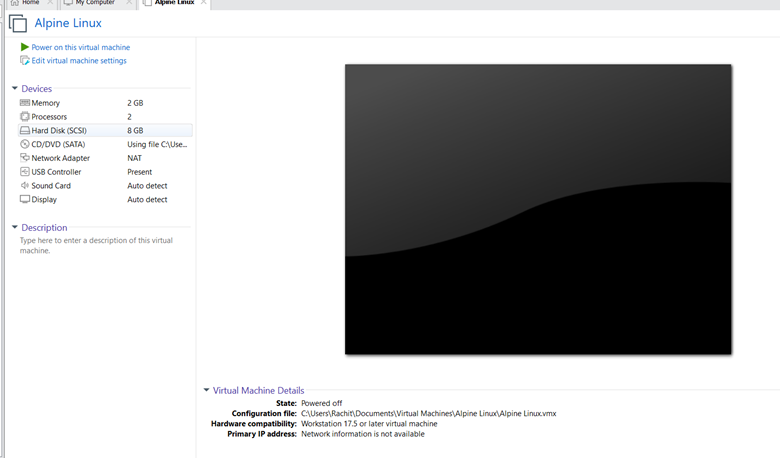This screenshot has height=458, width=780.
Task: Collapse the Devices section
Action: coord(14,88)
